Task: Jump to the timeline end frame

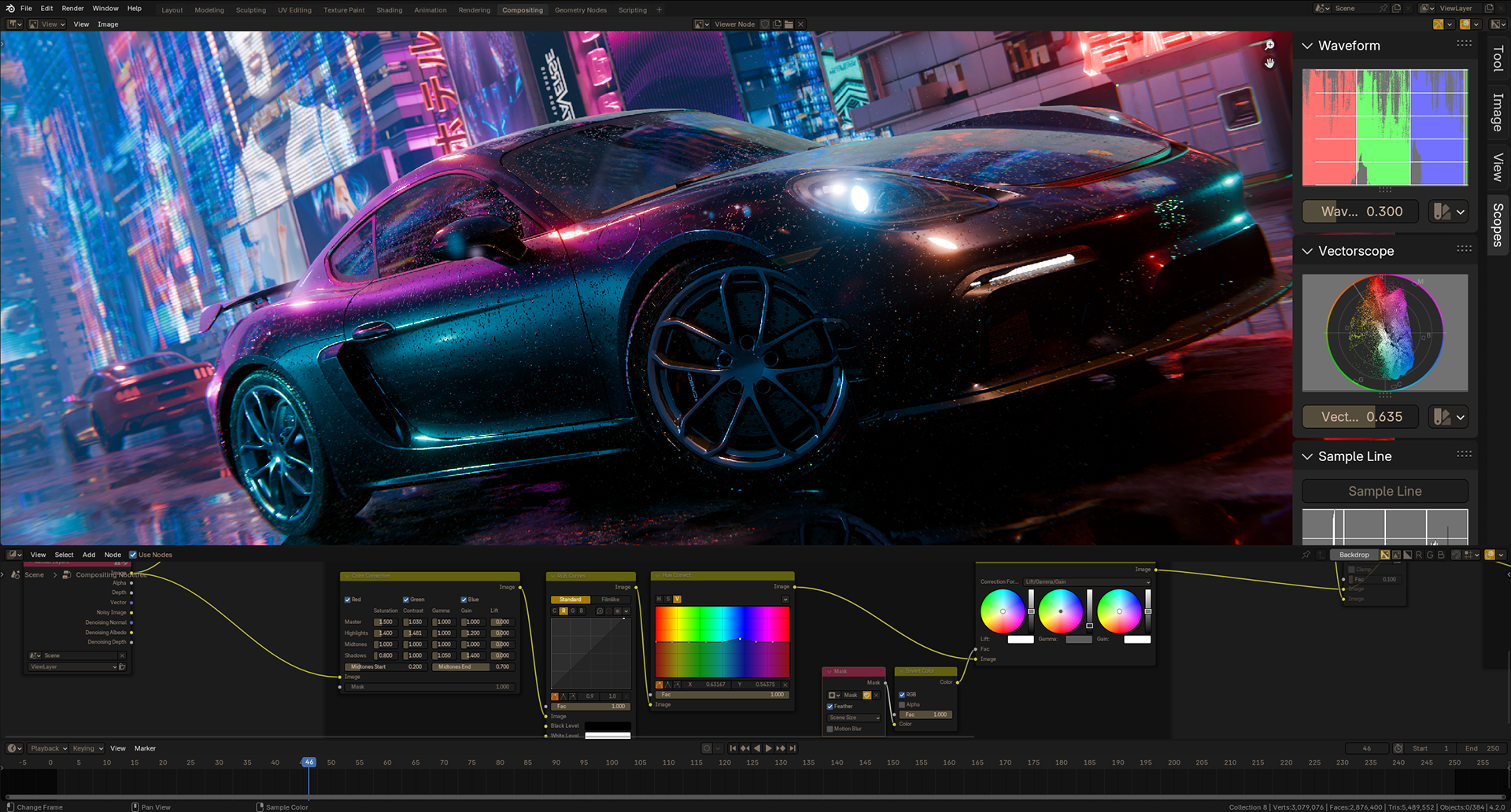Action: pos(792,748)
